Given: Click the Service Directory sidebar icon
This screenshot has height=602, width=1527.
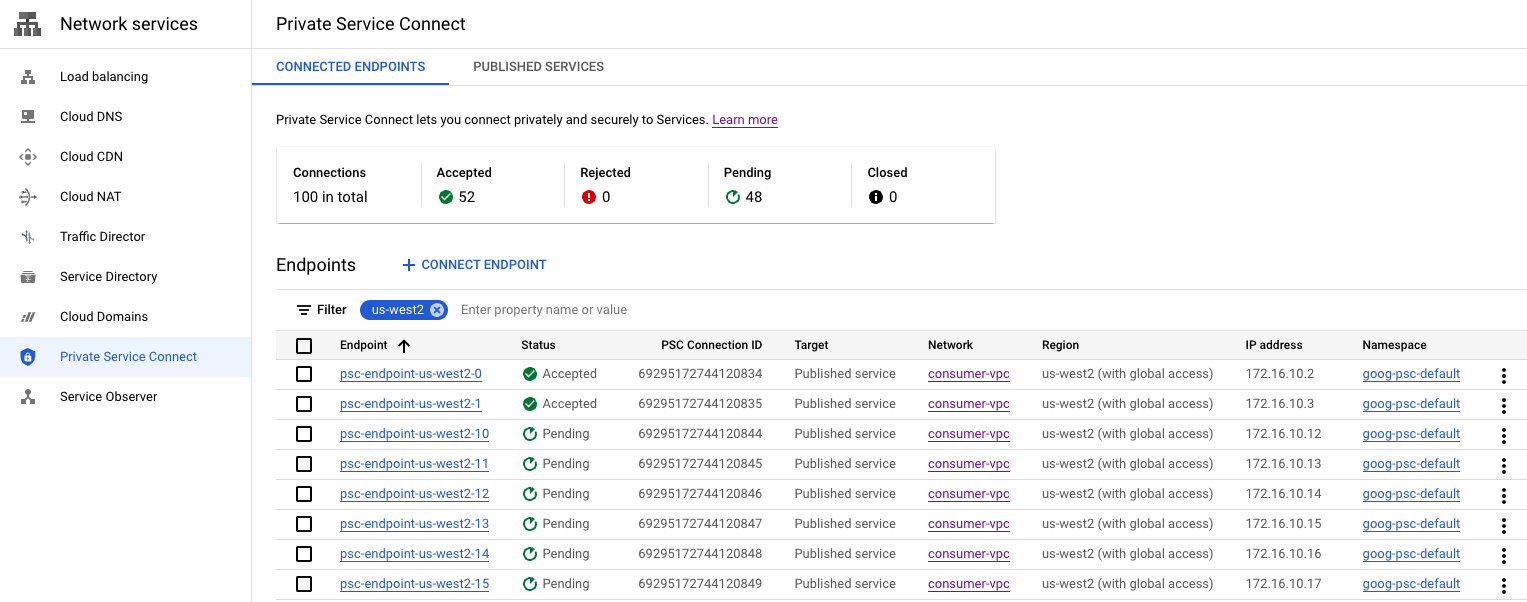Looking at the screenshot, I should click(28, 277).
